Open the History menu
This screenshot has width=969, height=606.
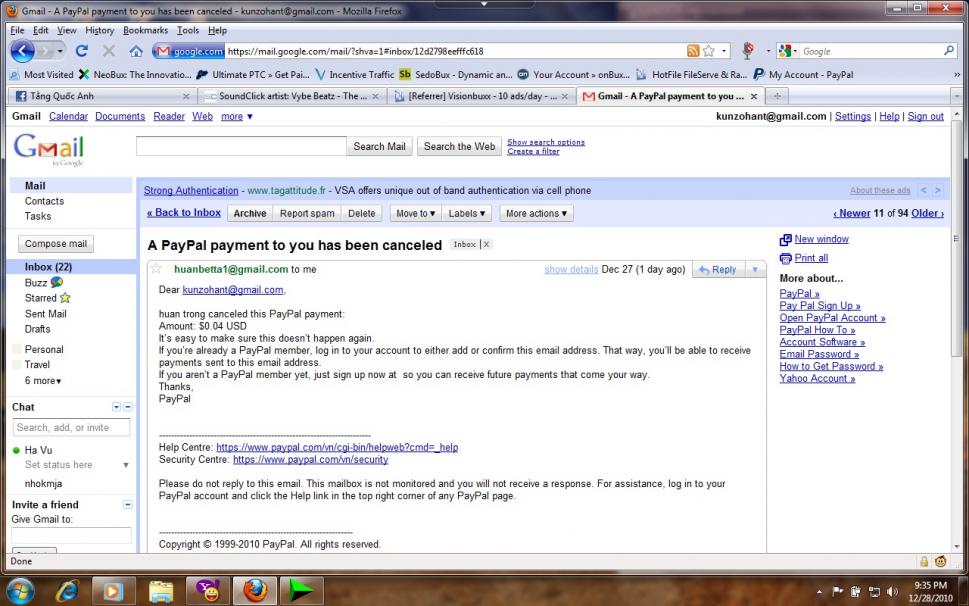tap(99, 30)
